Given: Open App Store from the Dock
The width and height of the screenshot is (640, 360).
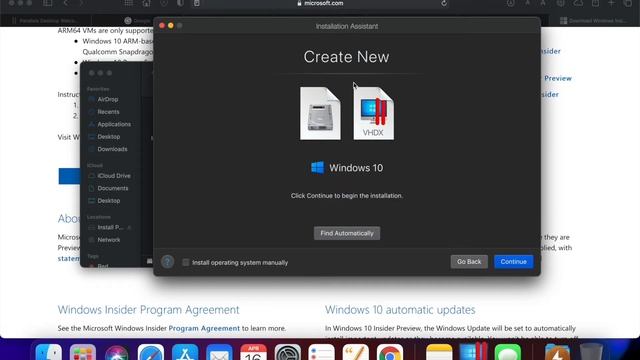Looking at the screenshot, I should (x=185, y=353).
